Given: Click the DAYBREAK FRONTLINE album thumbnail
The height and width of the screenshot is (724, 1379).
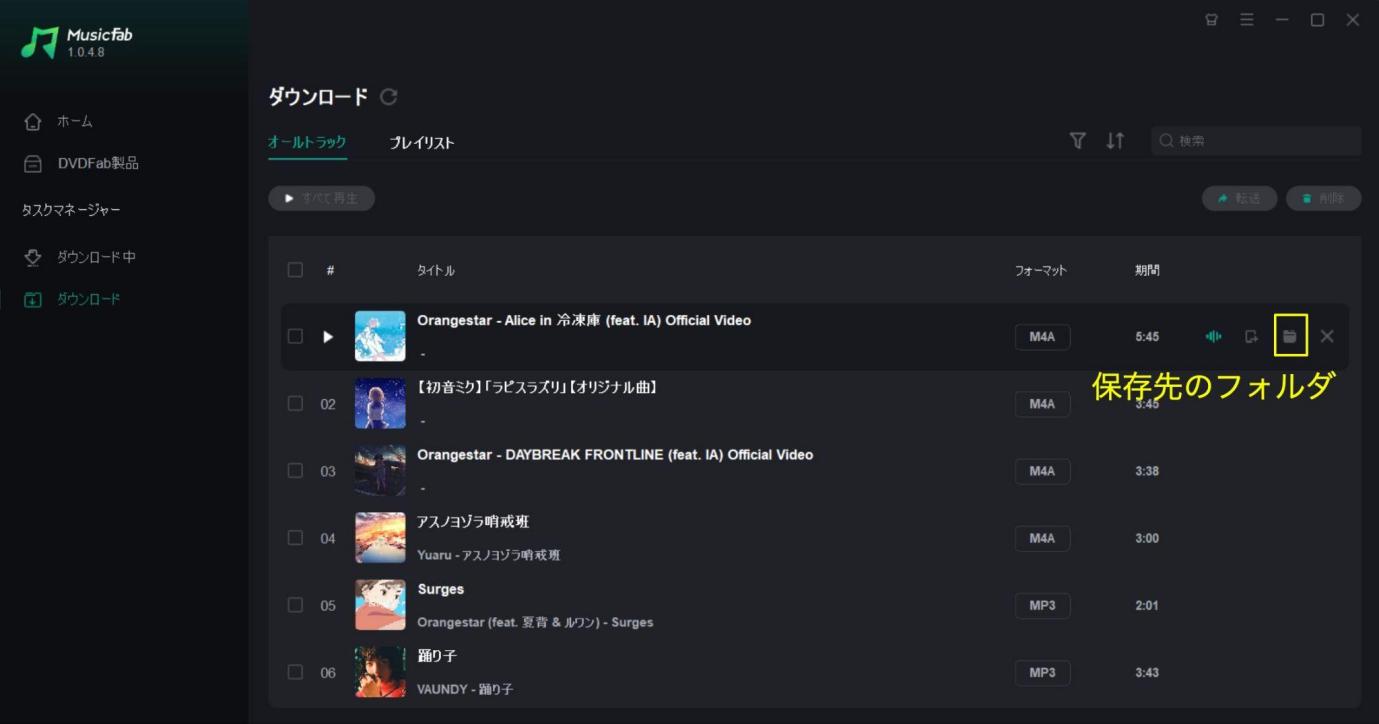Looking at the screenshot, I should click(380, 470).
